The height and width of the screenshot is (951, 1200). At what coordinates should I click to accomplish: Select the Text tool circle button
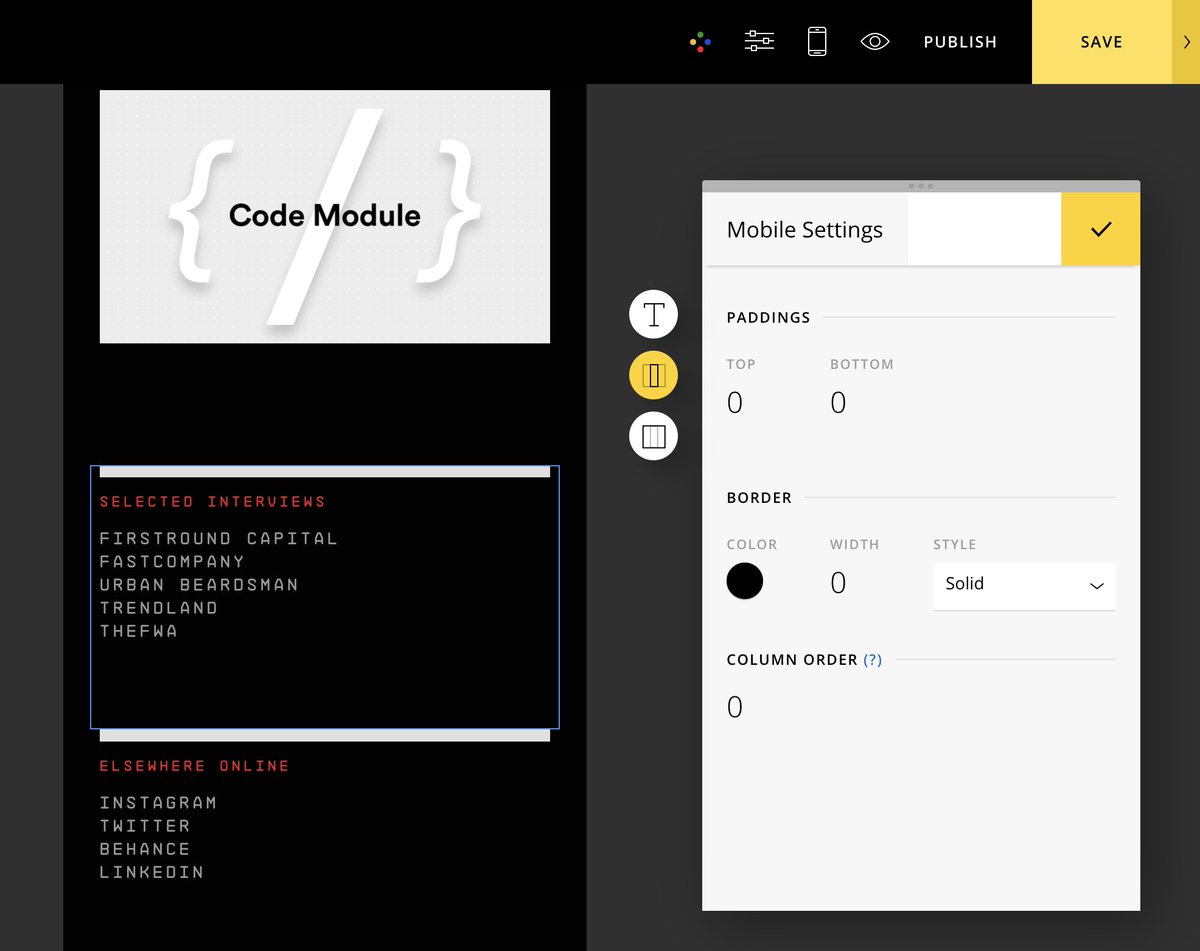coord(653,315)
